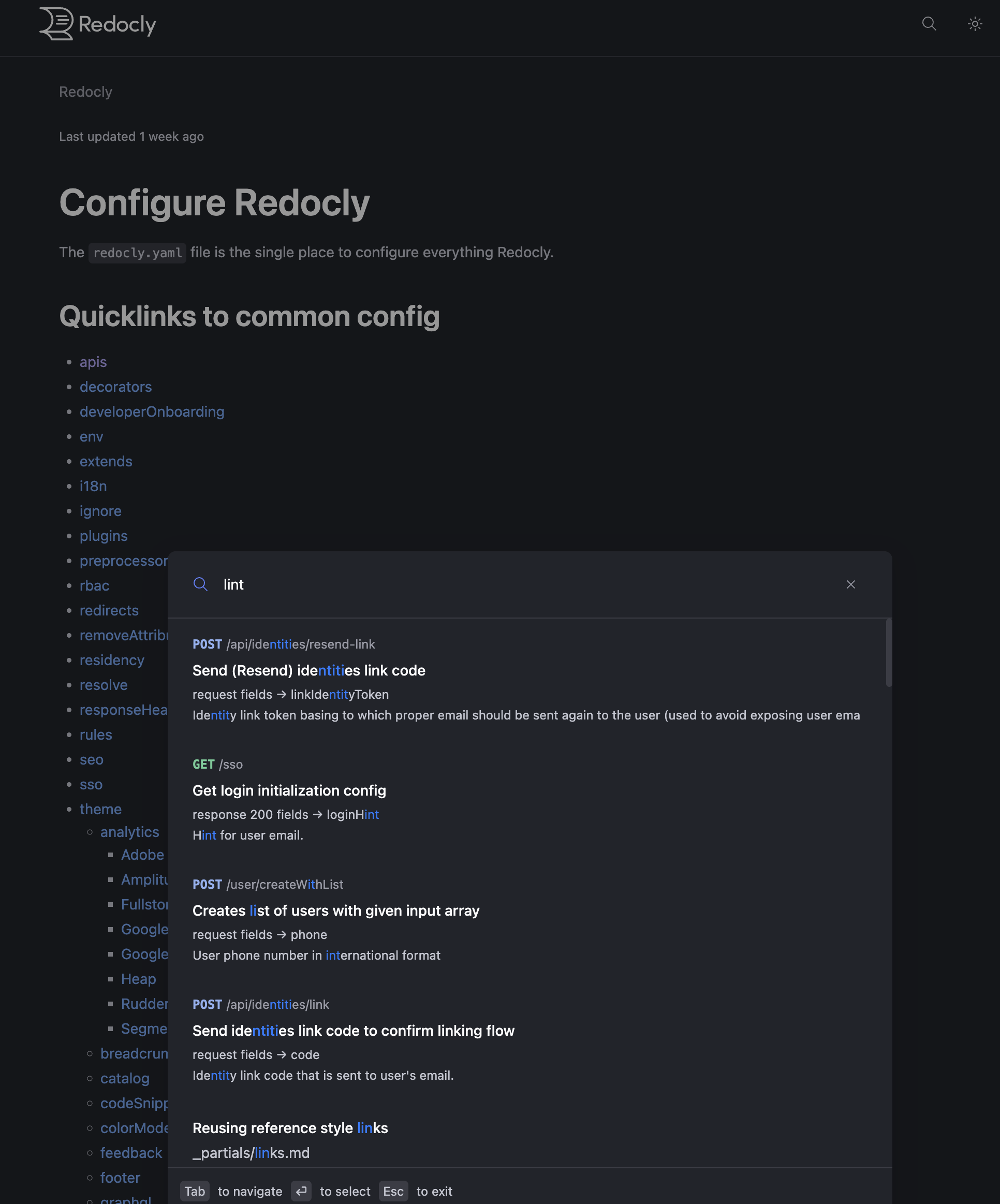Image resolution: width=1000 pixels, height=1204 pixels.
Task: Open result 'Get login initialization config'
Action: click(289, 790)
